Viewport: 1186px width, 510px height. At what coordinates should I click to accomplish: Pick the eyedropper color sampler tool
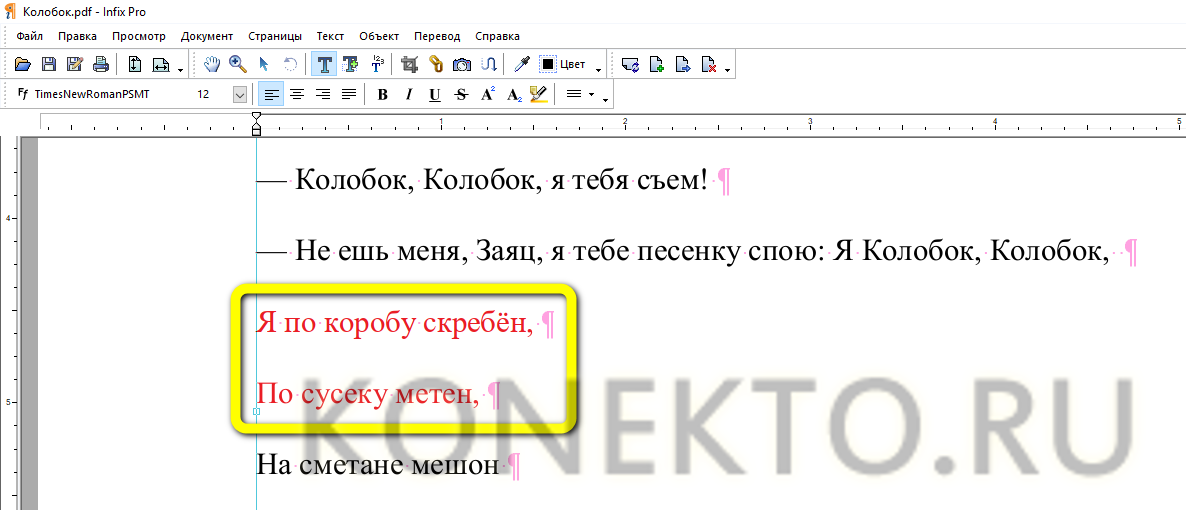521,64
